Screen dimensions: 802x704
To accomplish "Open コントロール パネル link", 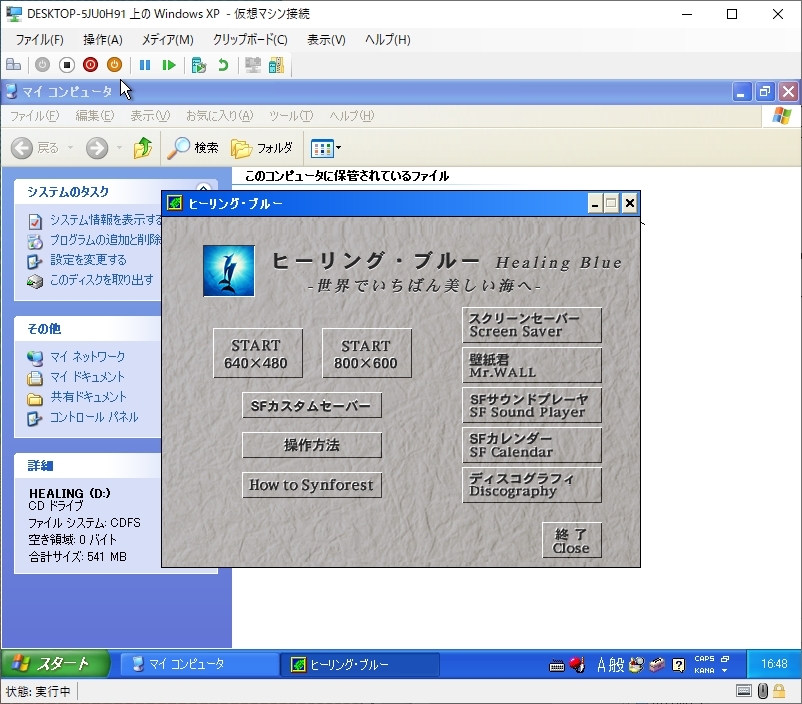I will [94, 417].
